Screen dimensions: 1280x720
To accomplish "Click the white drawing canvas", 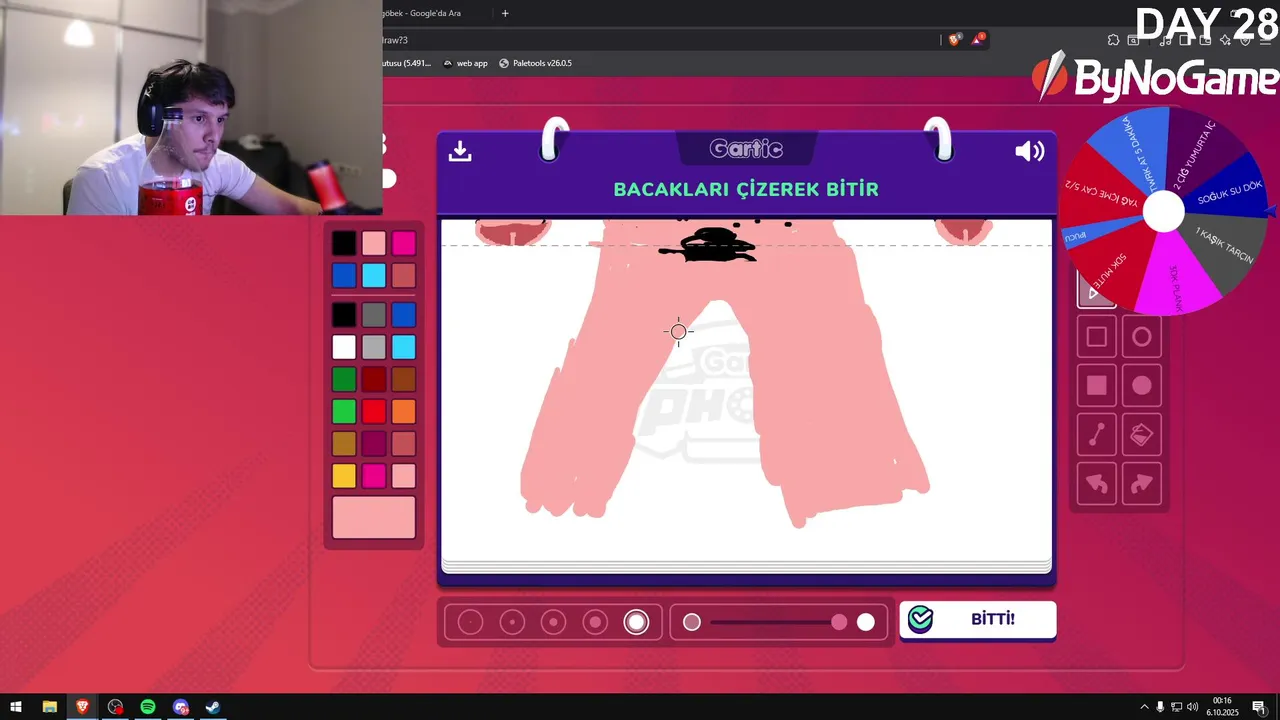I will (x=746, y=392).
